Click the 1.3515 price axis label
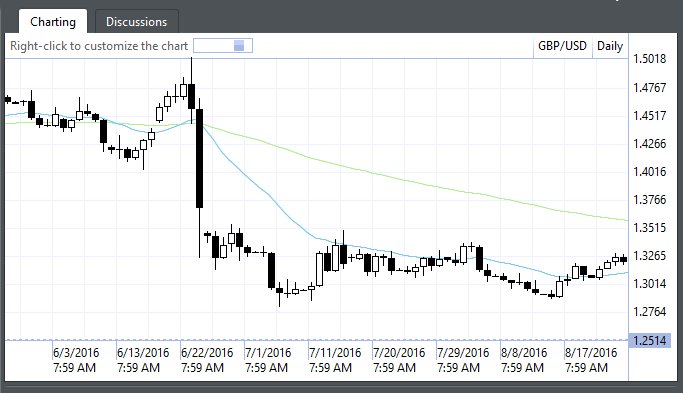The height and width of the screenshot is (393, 683). (x=649, y=227)
